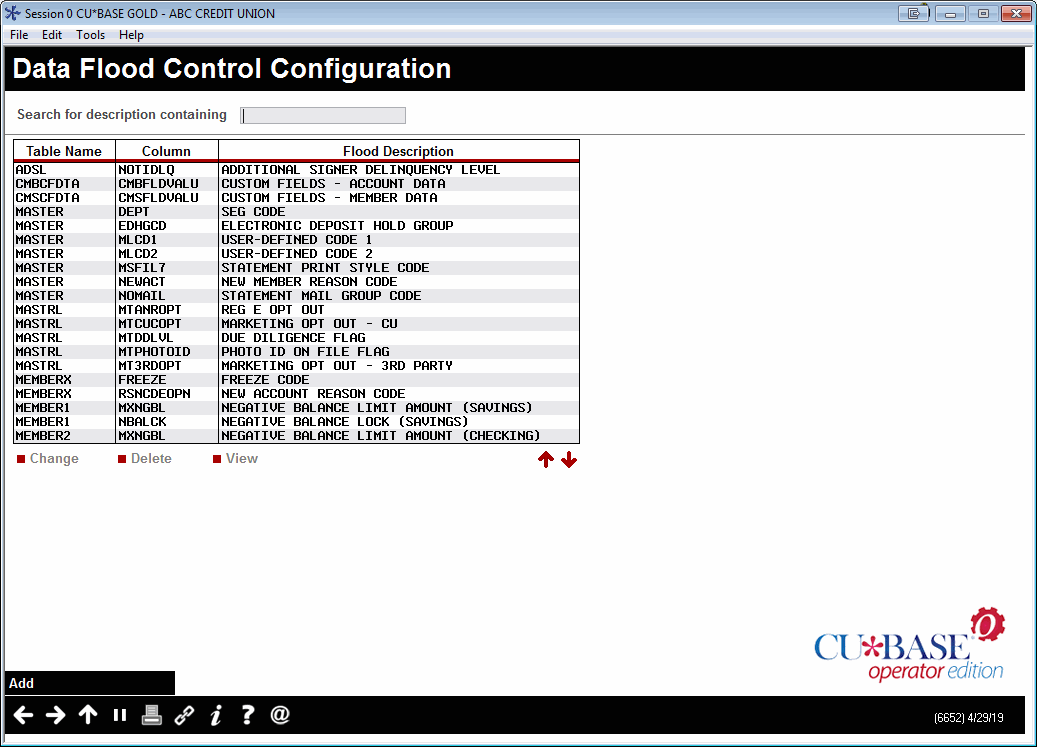
Task: Click the CU*BASE star icon in the title bar
Action: [13, 13]
